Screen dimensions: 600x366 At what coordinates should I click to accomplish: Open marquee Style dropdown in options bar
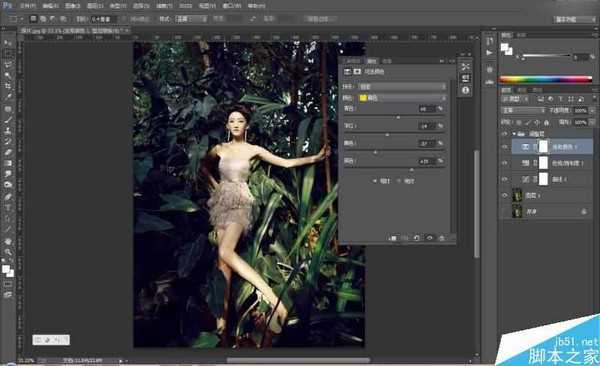191,19
